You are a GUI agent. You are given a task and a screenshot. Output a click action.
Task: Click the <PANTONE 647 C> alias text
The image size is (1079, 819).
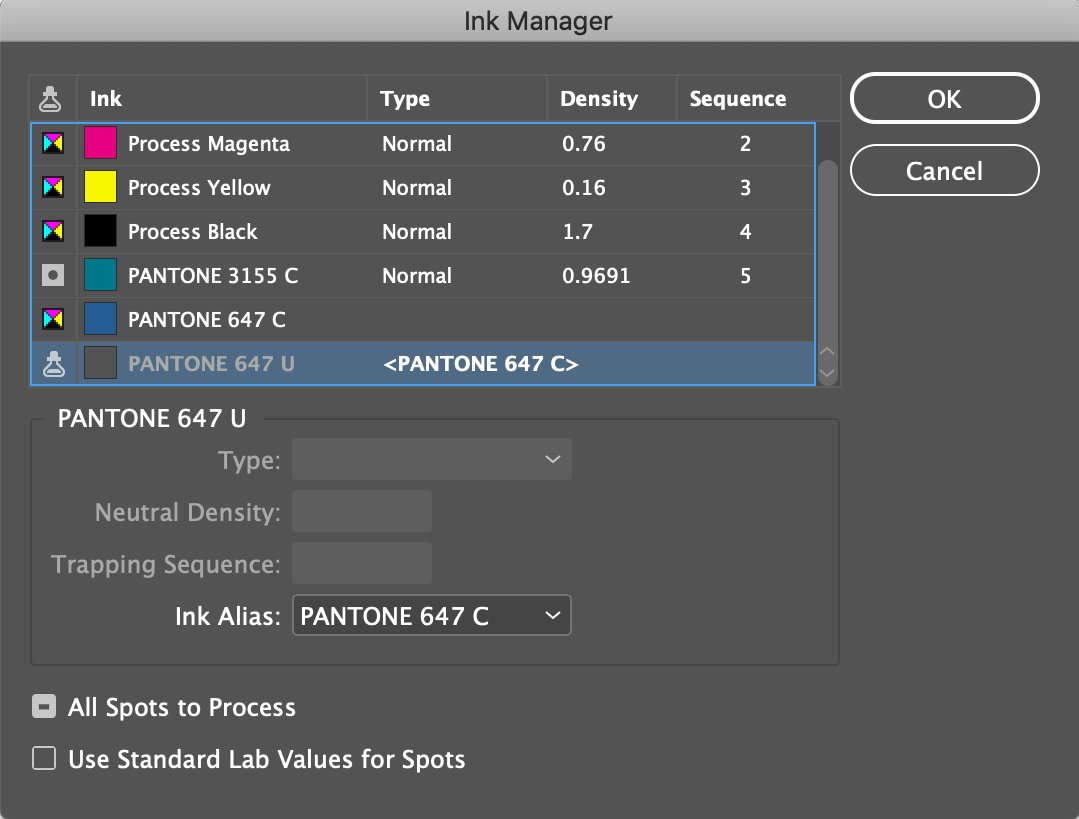[480, 363]
